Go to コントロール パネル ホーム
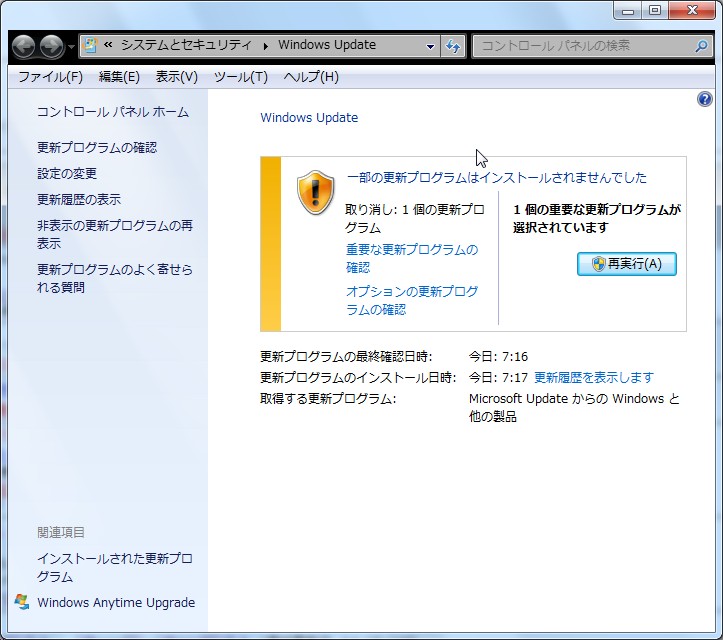The image size is (723, 640). point(113,112)
